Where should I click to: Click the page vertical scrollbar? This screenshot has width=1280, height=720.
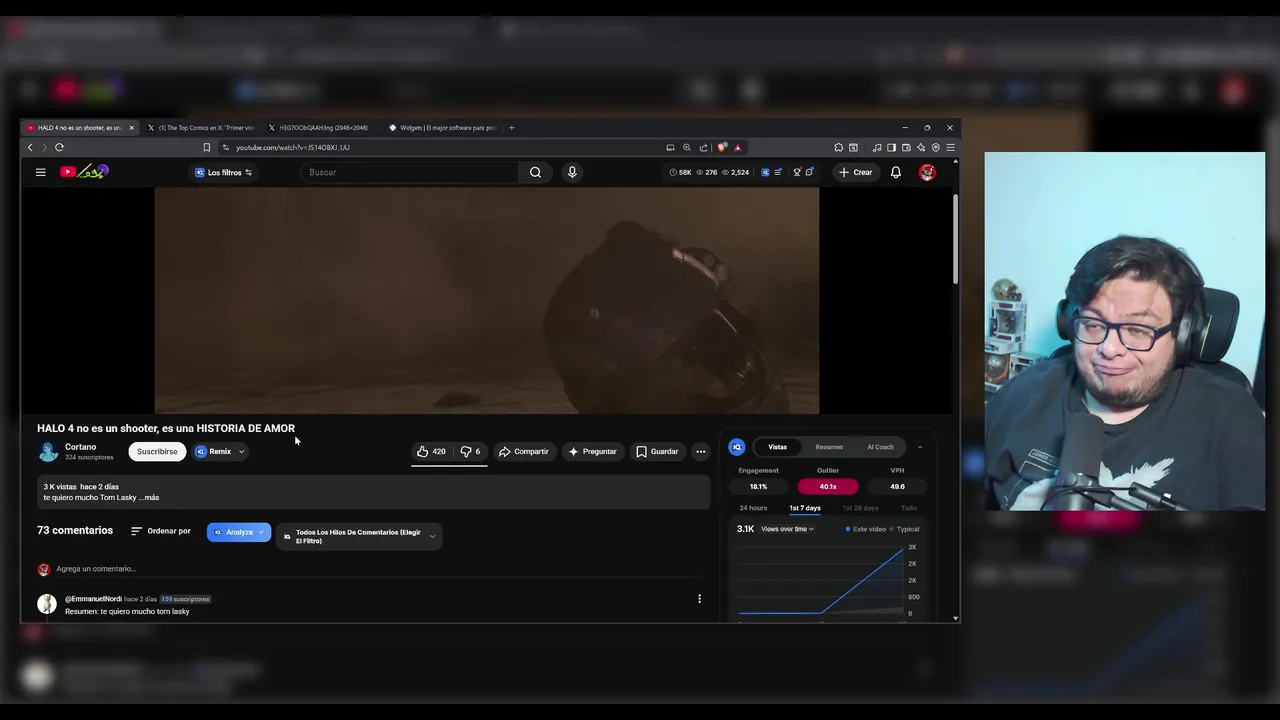point(956,240)
